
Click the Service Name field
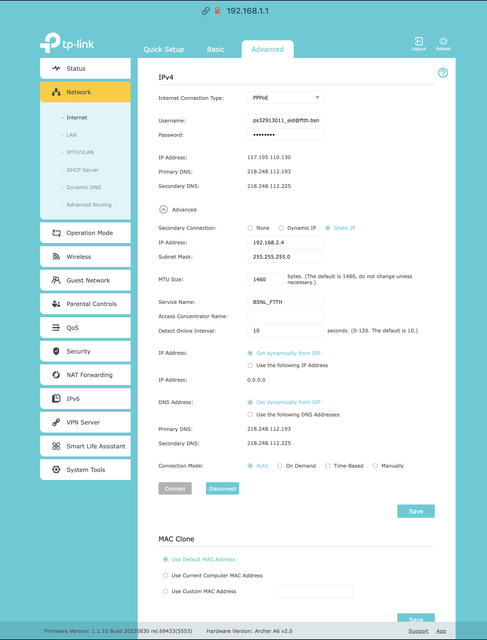tap(285, 302)
